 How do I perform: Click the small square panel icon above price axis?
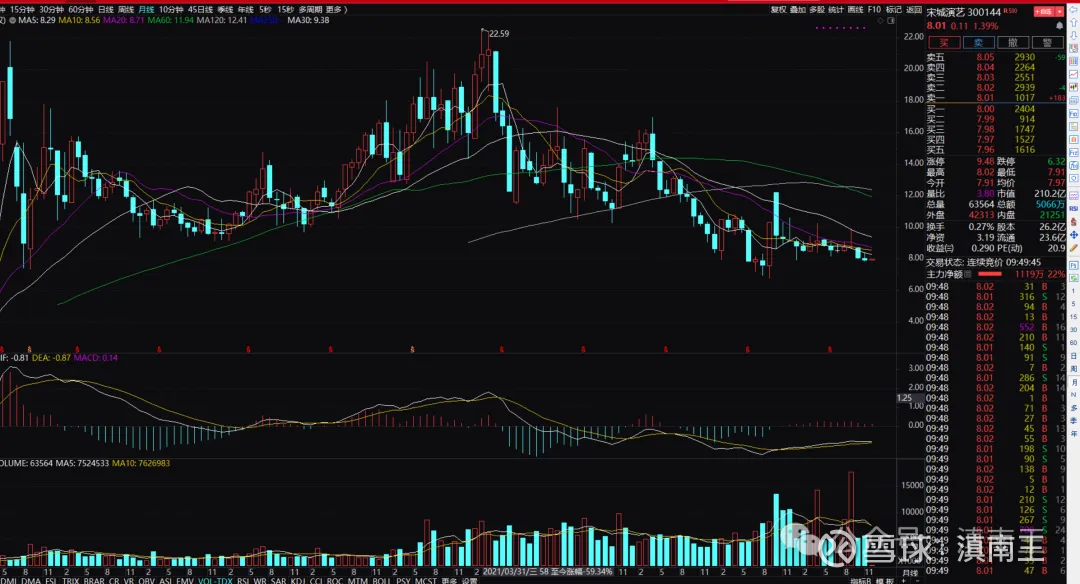click(x=891, y=21)
